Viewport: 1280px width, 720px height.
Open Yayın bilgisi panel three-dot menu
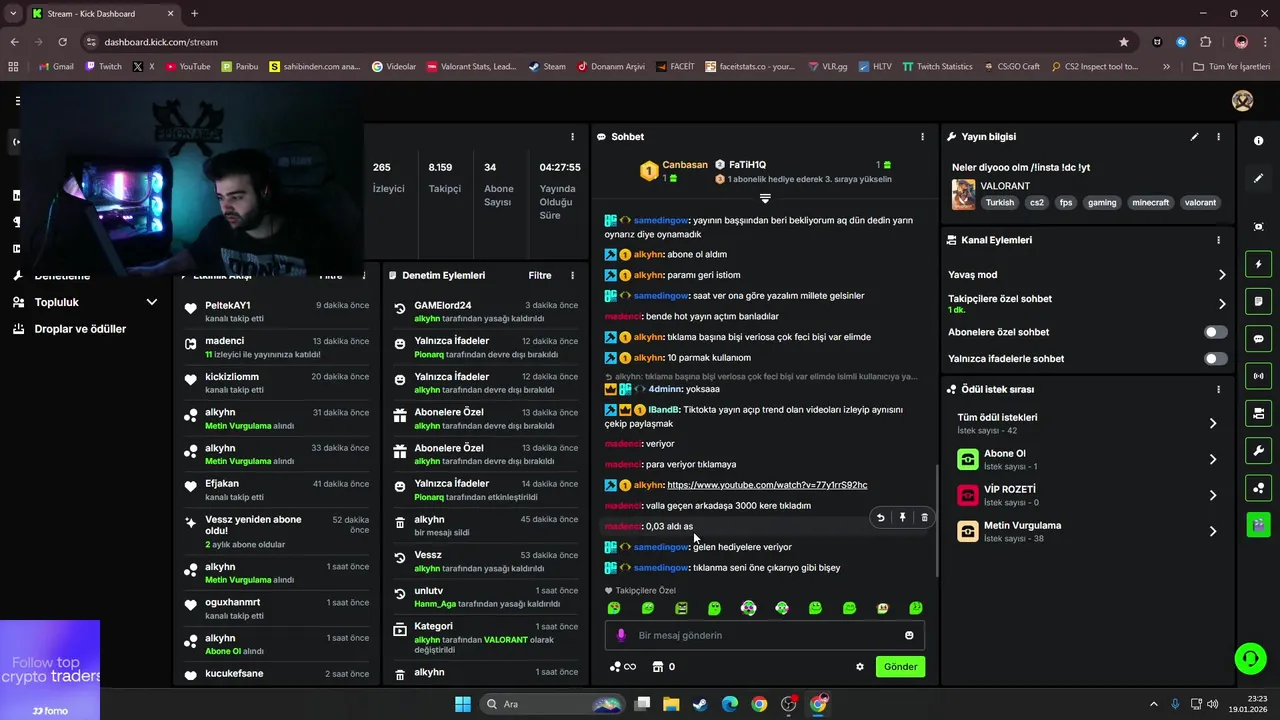(x=1218, y=137)
